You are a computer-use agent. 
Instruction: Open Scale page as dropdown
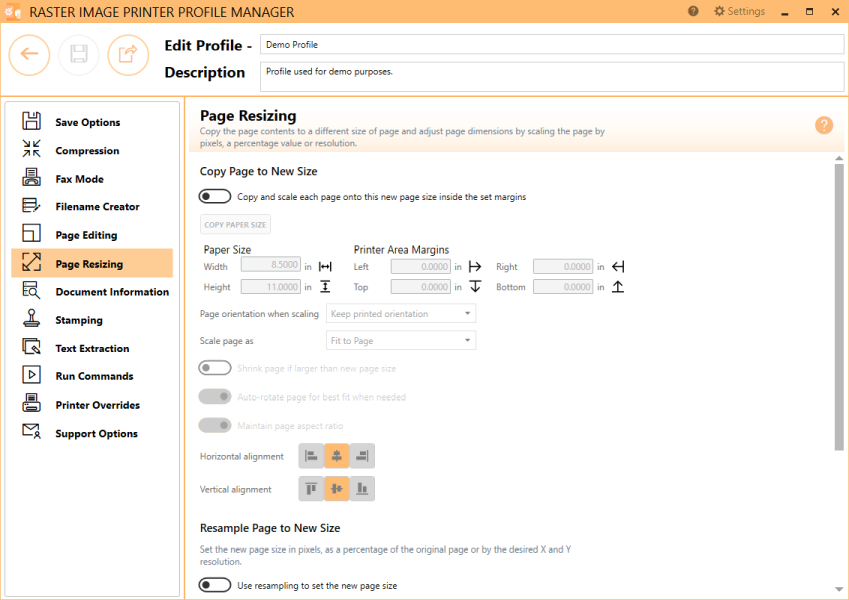401,340
